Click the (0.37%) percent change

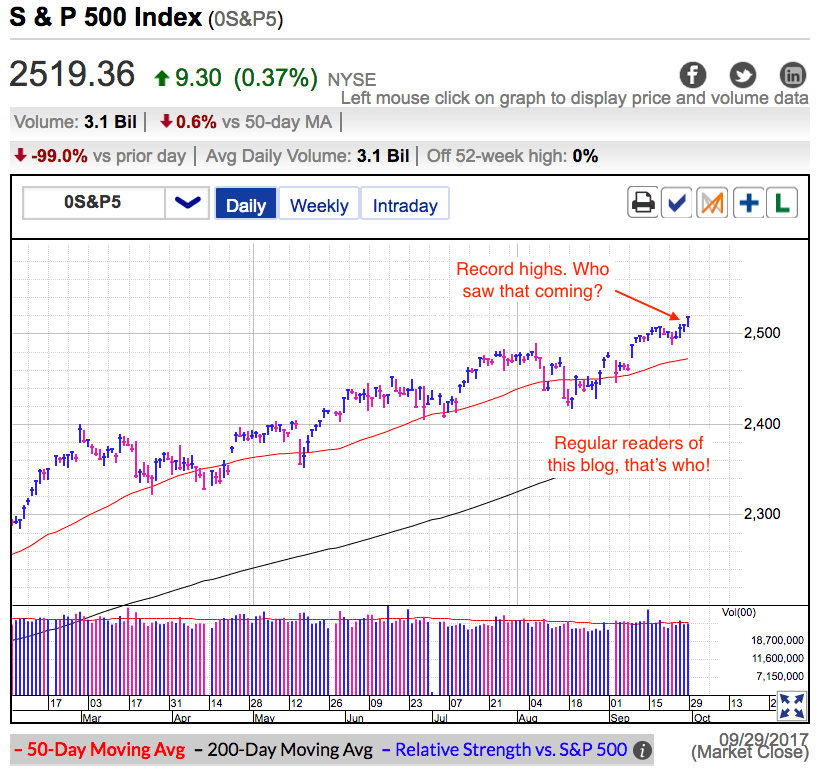click(276, 78)
